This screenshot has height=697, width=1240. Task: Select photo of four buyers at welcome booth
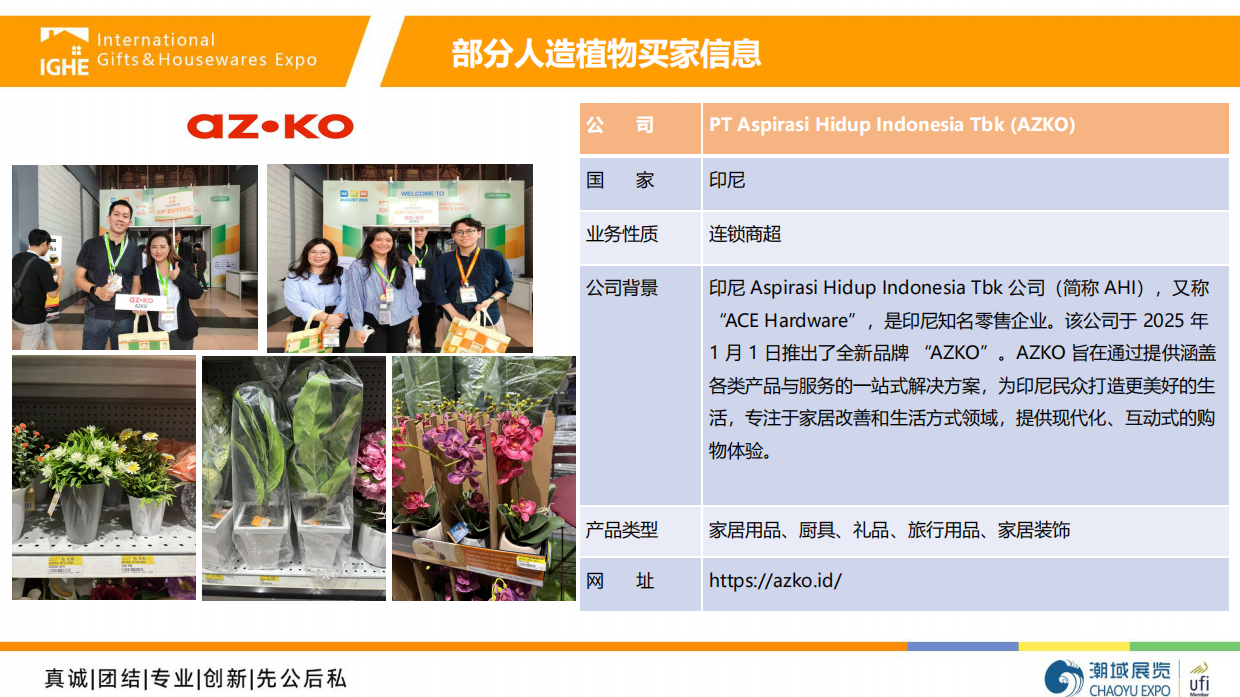400,259
